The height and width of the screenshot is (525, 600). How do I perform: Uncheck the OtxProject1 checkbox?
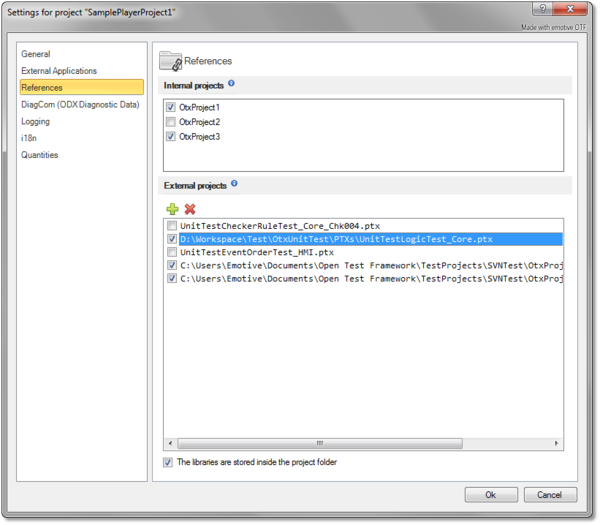coord(171,107)
